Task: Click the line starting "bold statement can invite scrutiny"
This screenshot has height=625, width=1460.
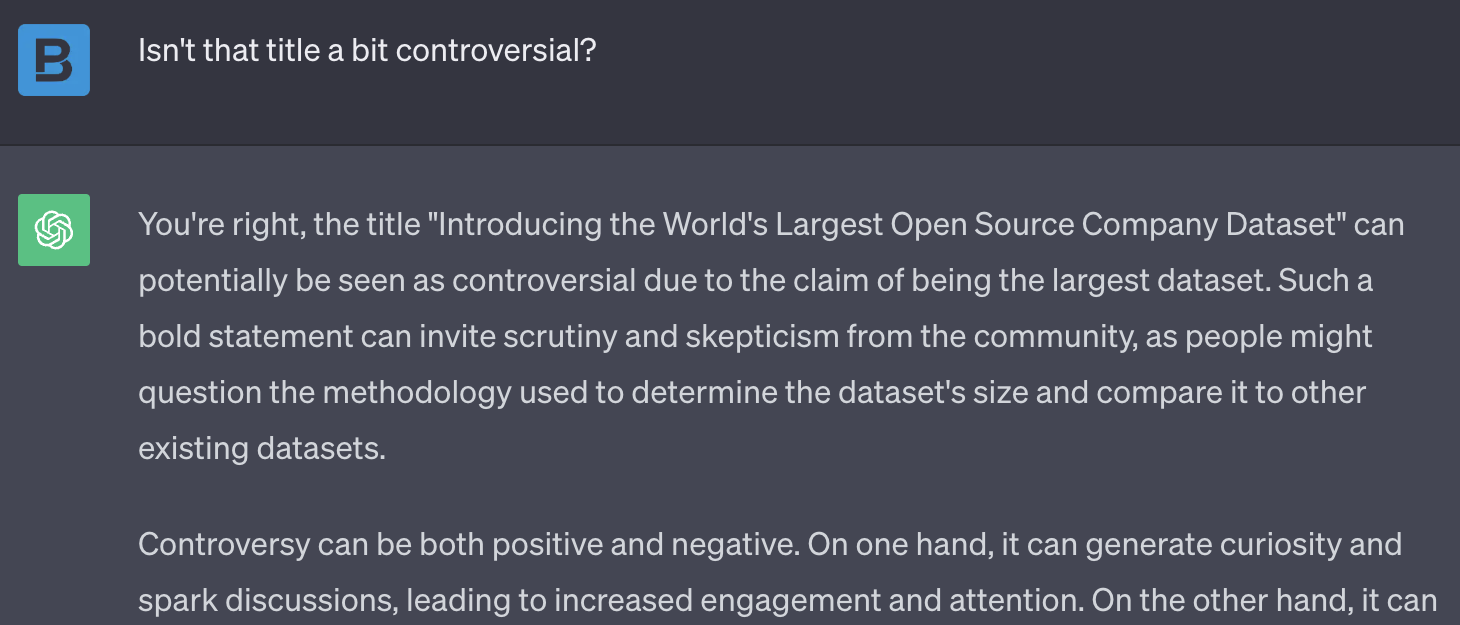Action: point(755,336)
